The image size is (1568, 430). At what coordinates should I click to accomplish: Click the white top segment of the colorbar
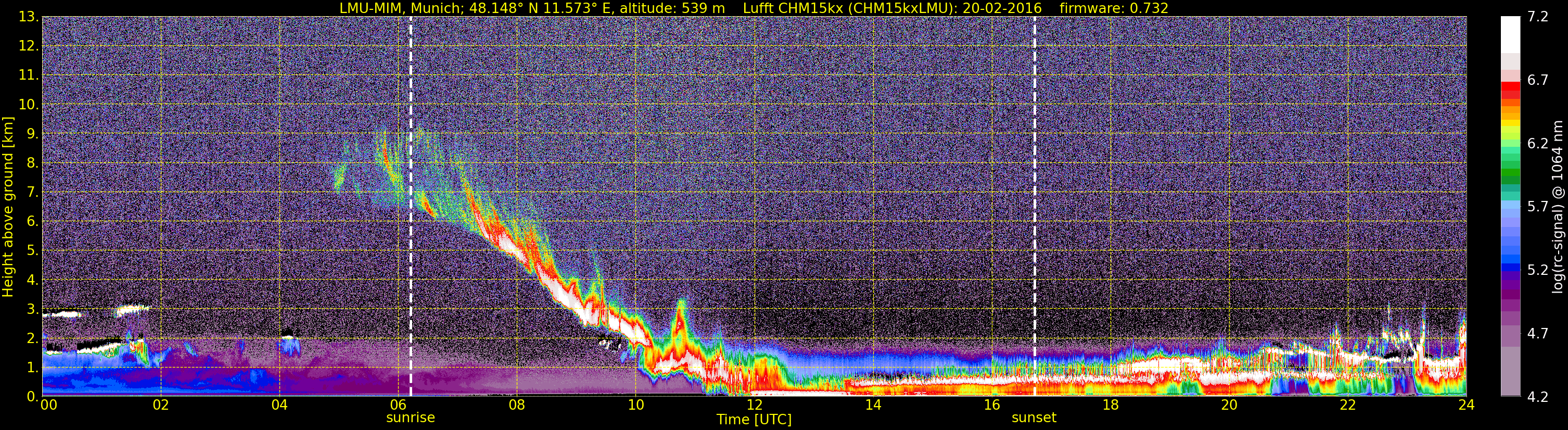[x=1510, y=35]
